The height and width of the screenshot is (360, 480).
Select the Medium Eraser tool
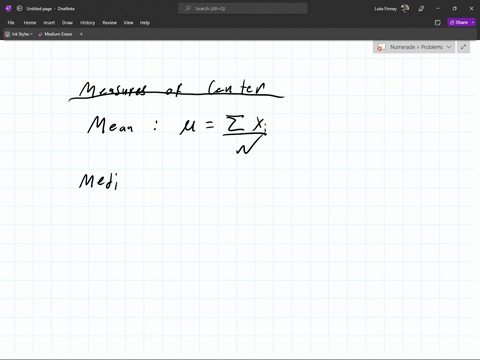point(55,34)
